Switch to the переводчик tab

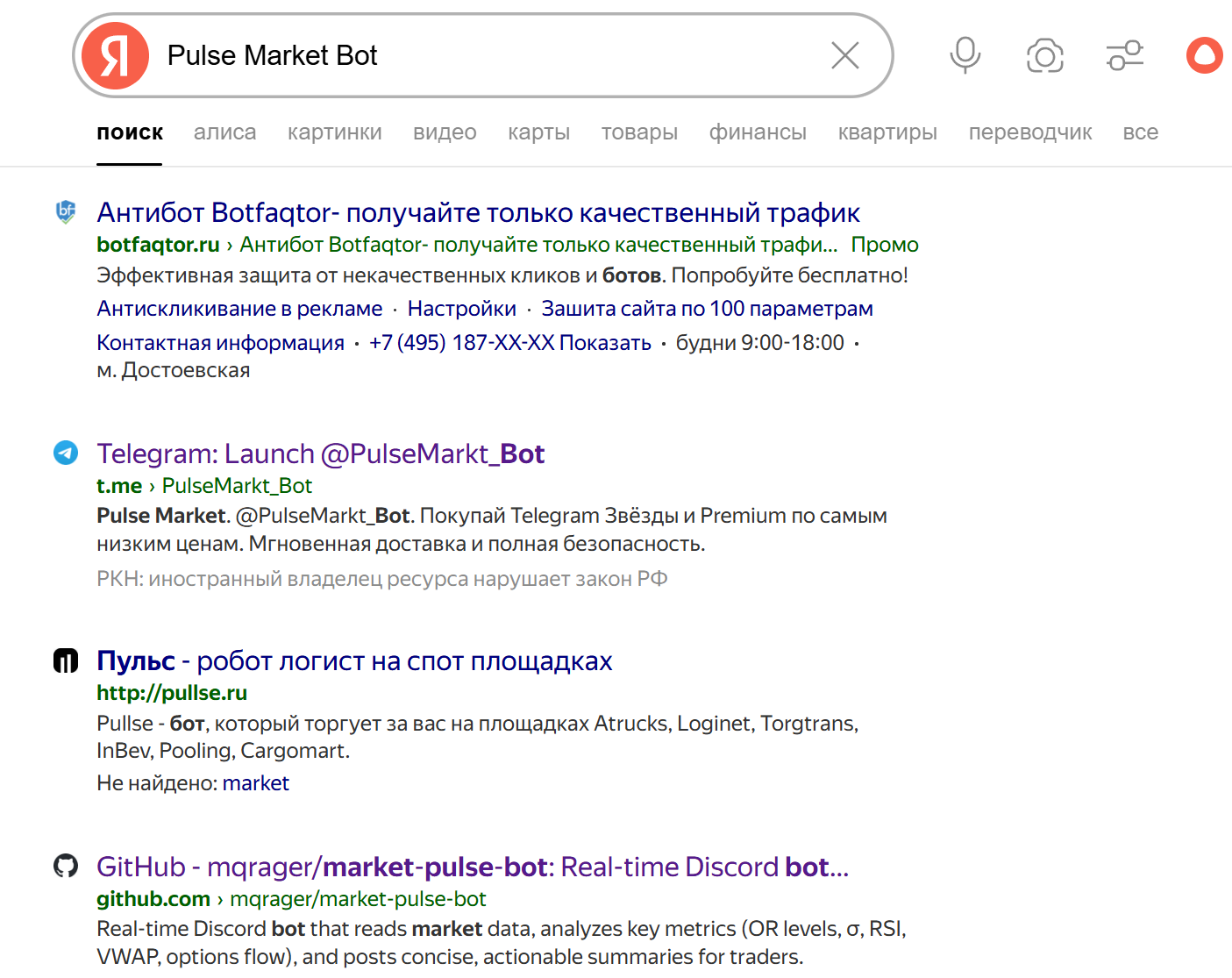pyautogui.click(x=1029, y=132)
